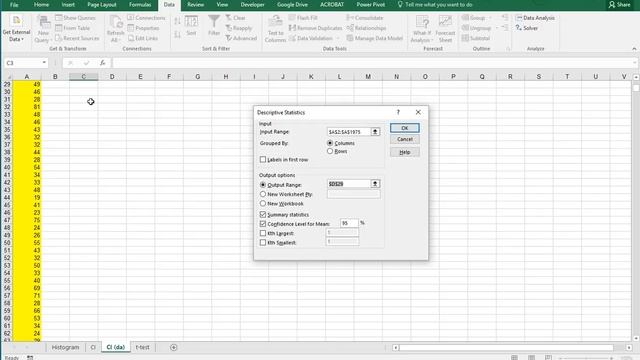Collapse the ribbon with the chevron
The image size is (640, 360).
(x=634, y=49)
